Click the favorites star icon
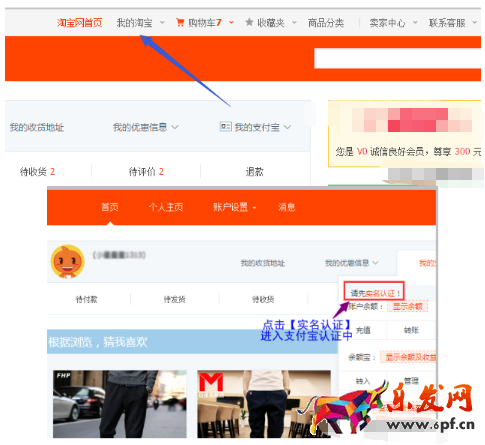Viewport: 485px width, 445px height. [249, 22]
